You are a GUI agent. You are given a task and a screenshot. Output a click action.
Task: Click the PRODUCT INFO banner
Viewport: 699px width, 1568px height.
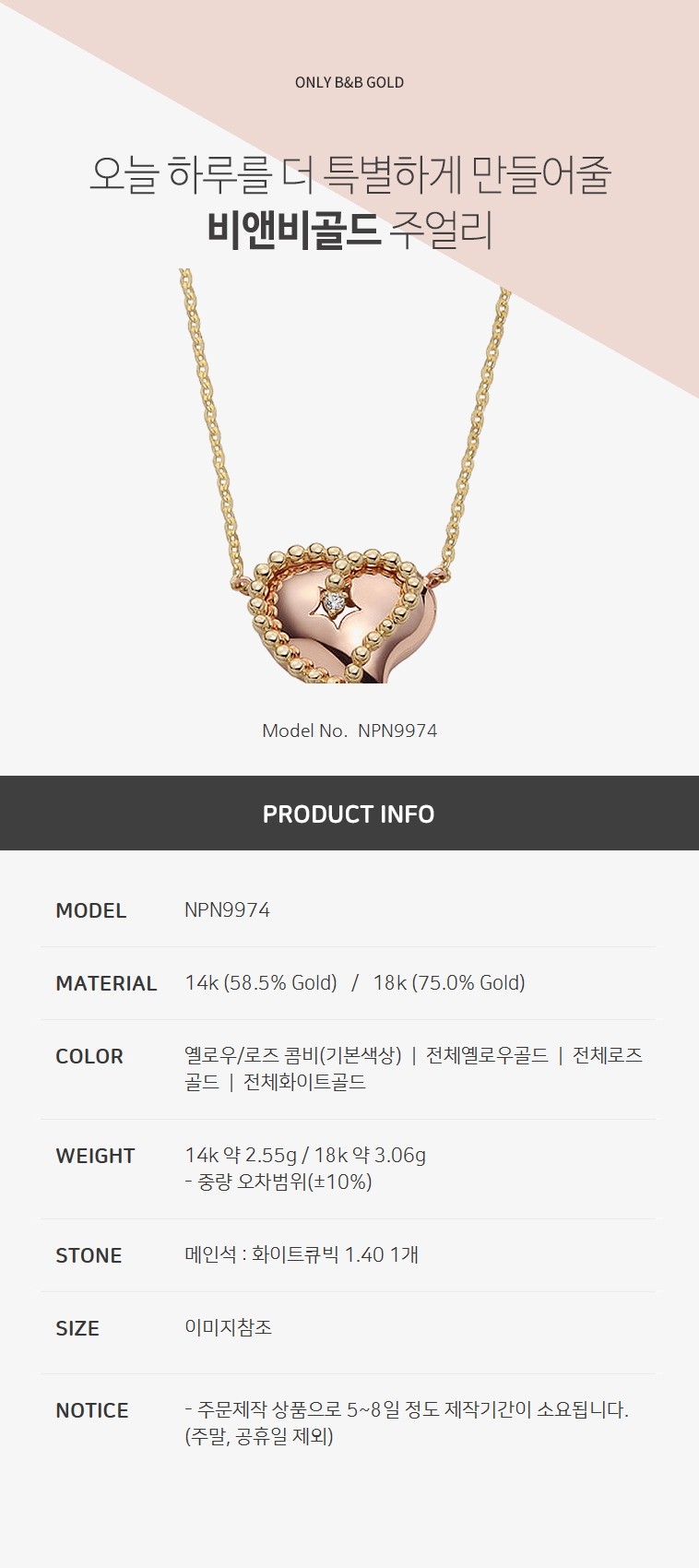tap(349, 813)
